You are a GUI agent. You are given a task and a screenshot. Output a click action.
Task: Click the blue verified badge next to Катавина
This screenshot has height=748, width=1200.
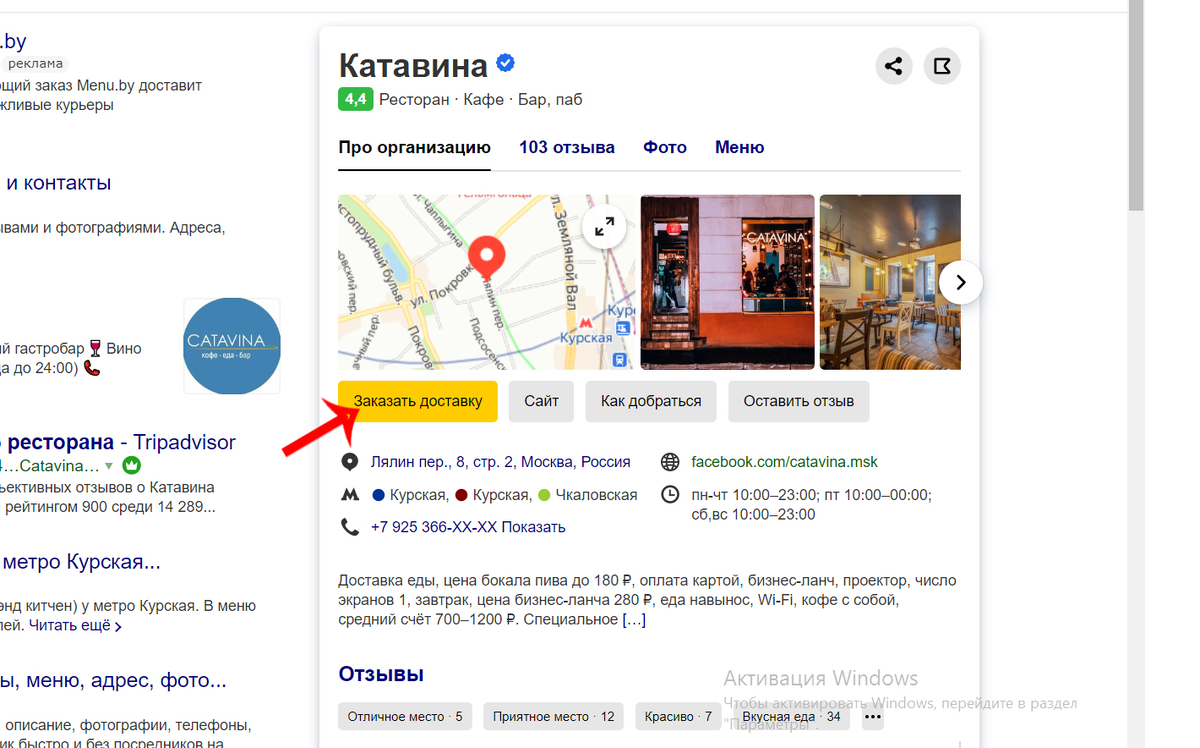[506, 64]
